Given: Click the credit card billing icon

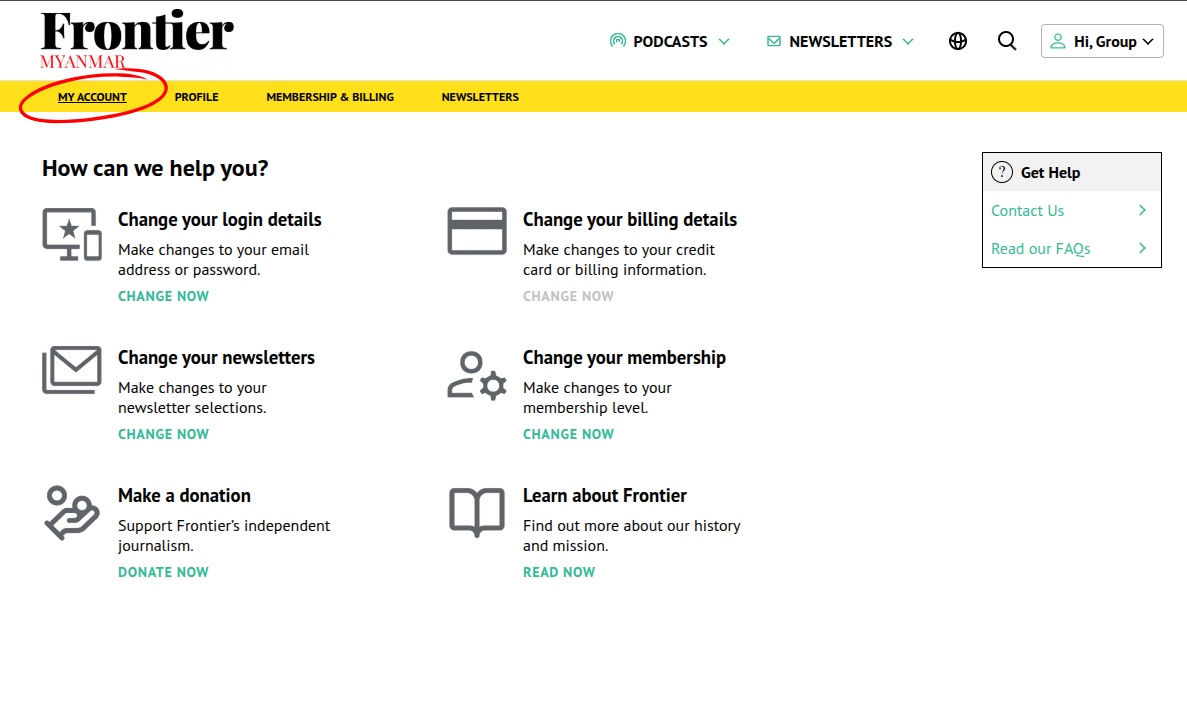Looking at the screenshot, I should point(477,232).
